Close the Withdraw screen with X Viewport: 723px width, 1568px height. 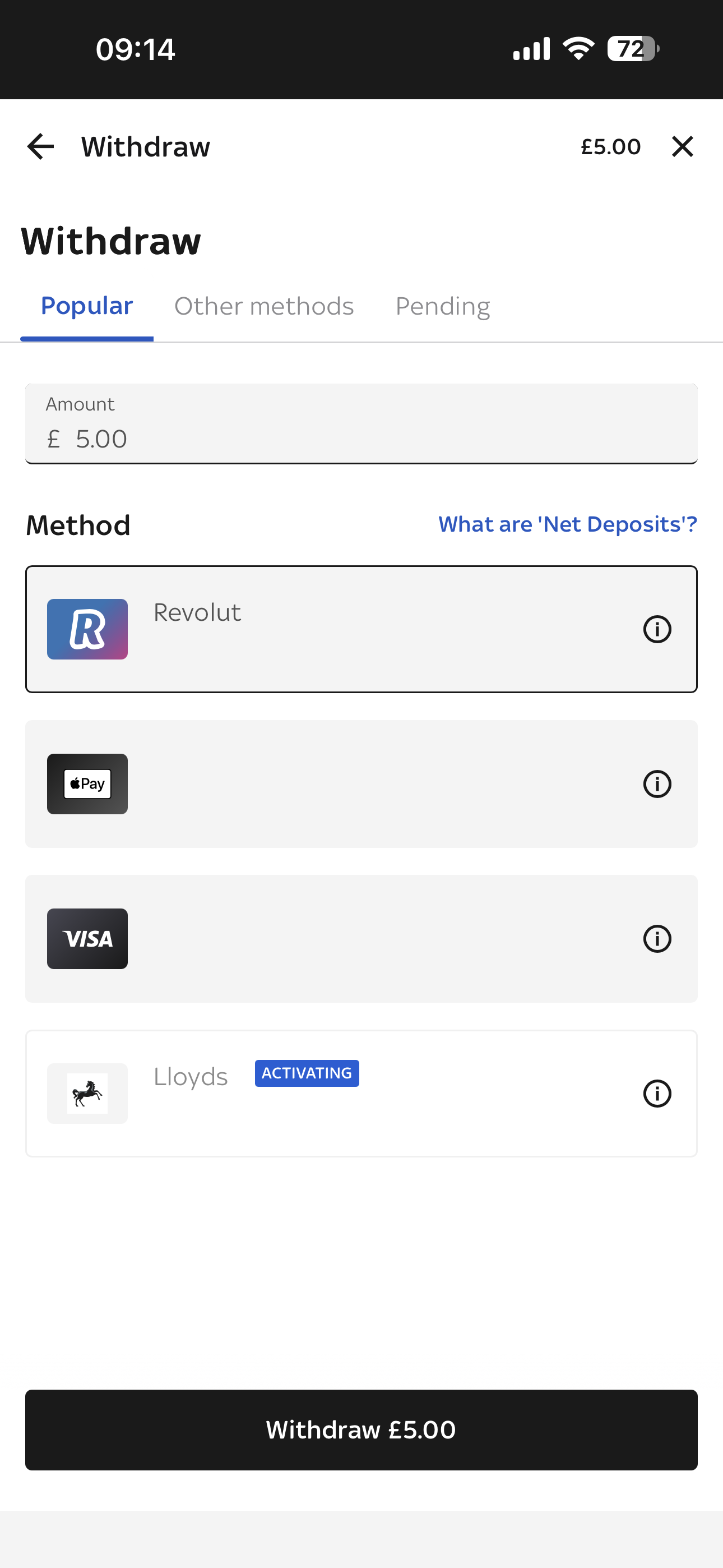click(682, 147)
